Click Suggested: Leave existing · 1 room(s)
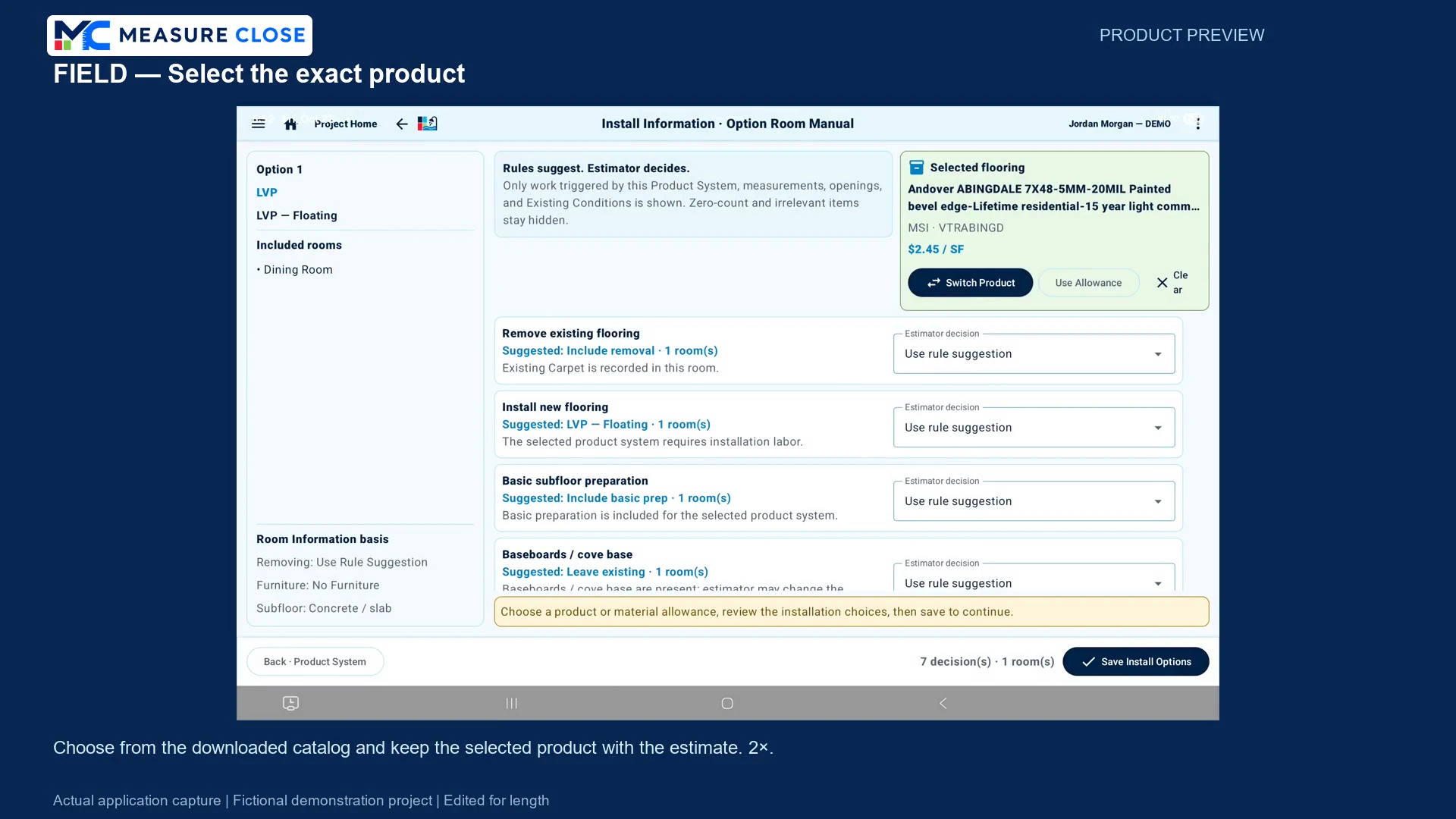This screenshot has width=1456, height=819. (605, 572)
